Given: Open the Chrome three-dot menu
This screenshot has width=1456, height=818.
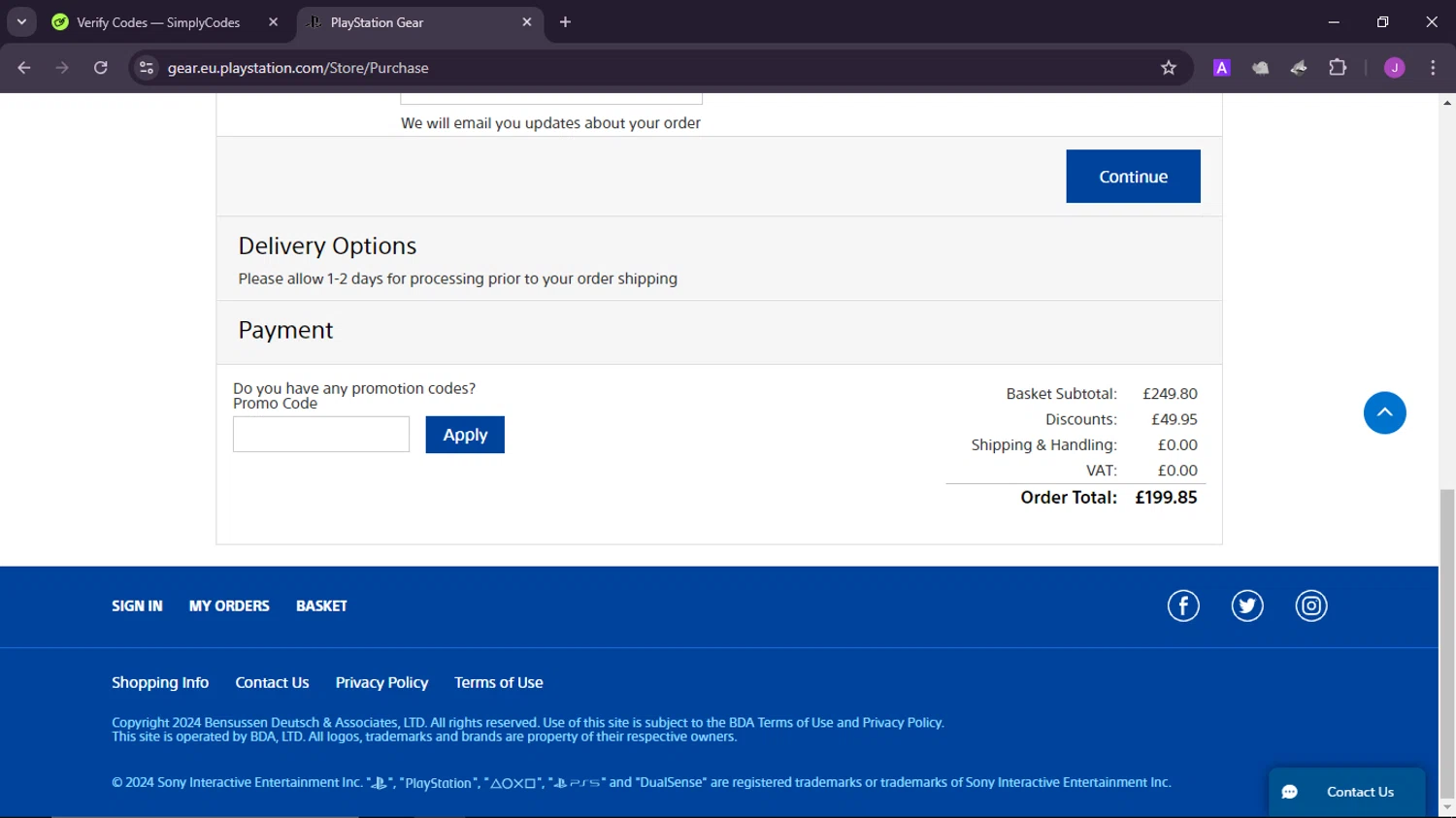Looking at the screenshot, I should tap(1433, 68).
